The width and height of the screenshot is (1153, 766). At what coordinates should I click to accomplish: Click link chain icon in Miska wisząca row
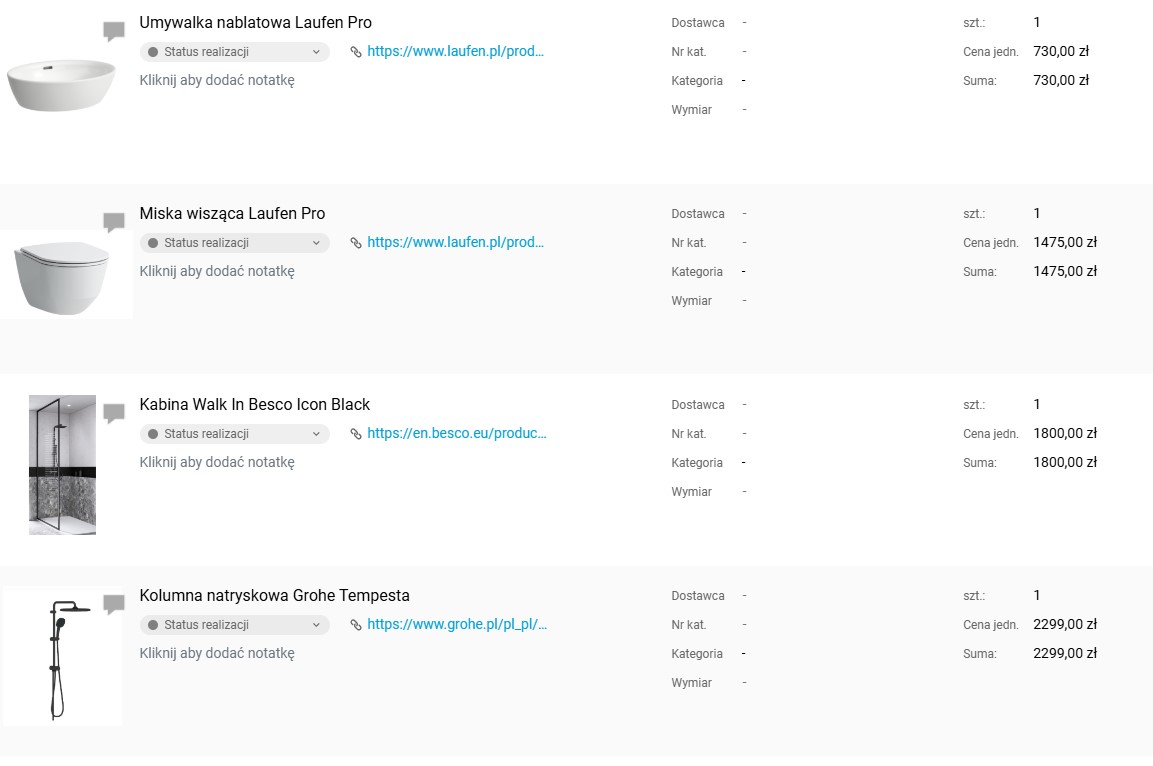pos(356,243)
